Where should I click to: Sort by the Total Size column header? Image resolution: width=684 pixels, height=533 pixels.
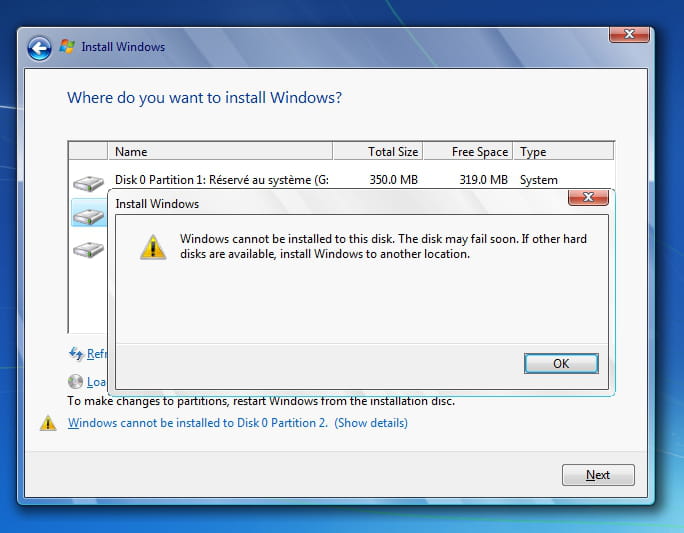tap(377, 151)
